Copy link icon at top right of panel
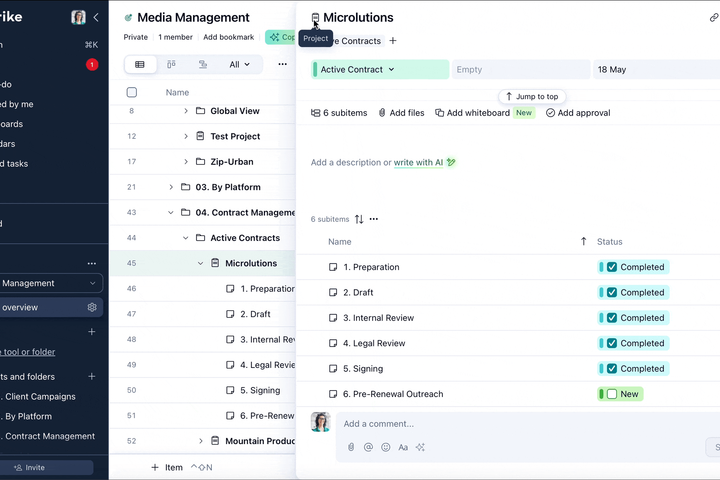Screen dimensions: 720x480 click(714, 17)
